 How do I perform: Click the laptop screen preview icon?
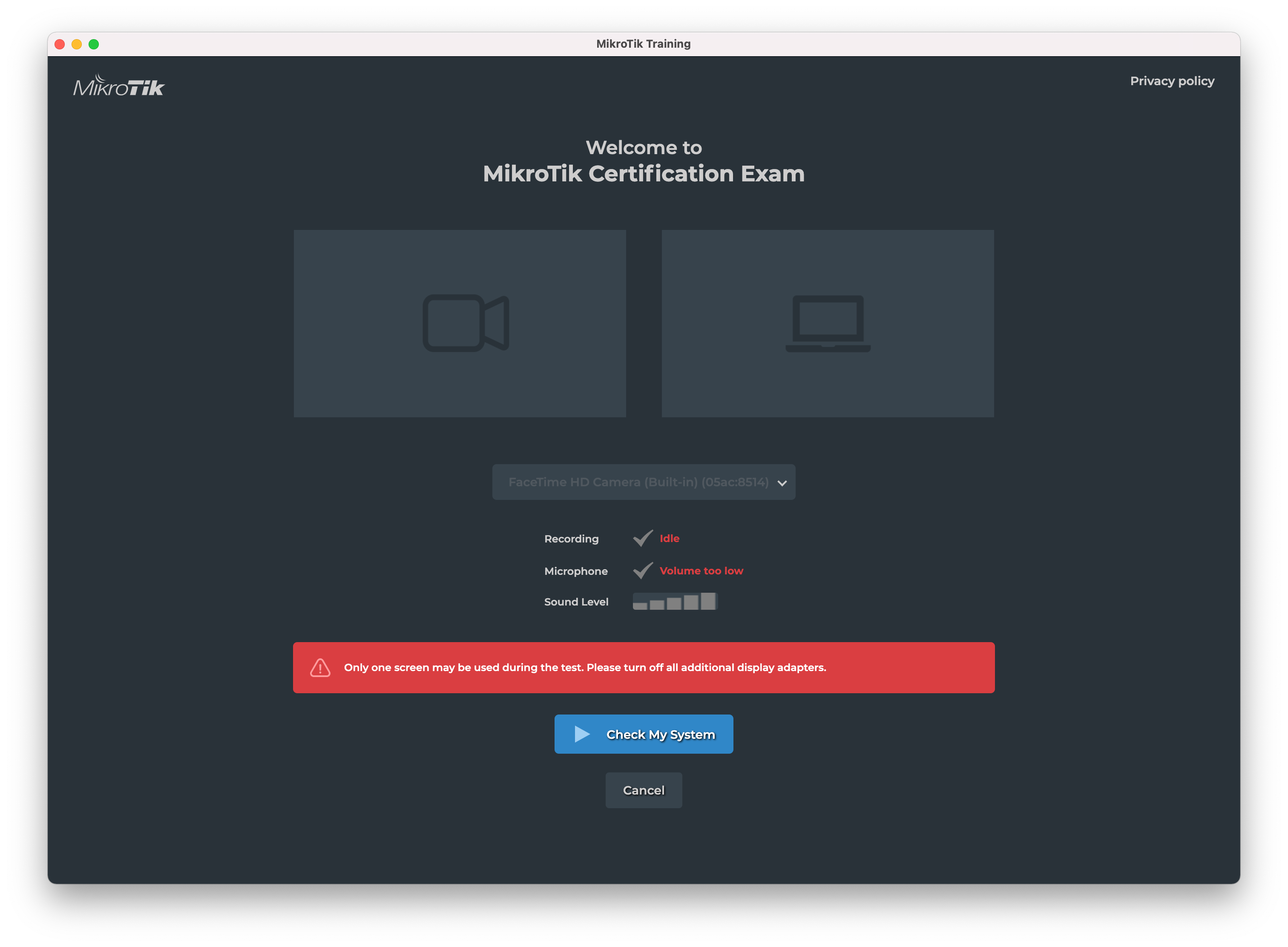828,323
